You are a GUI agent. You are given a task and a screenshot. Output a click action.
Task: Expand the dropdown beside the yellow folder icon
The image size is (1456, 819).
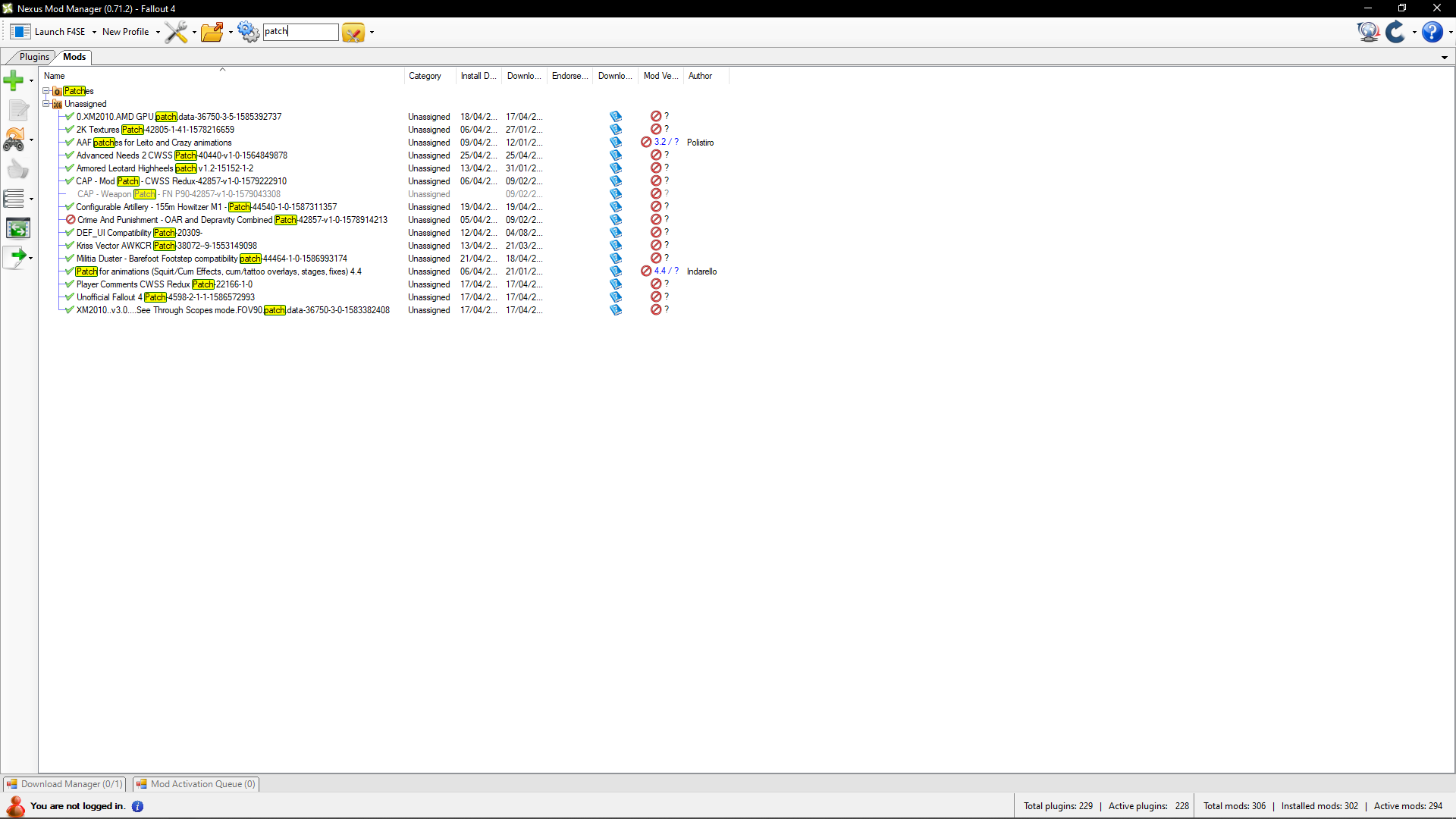point(372,33)
